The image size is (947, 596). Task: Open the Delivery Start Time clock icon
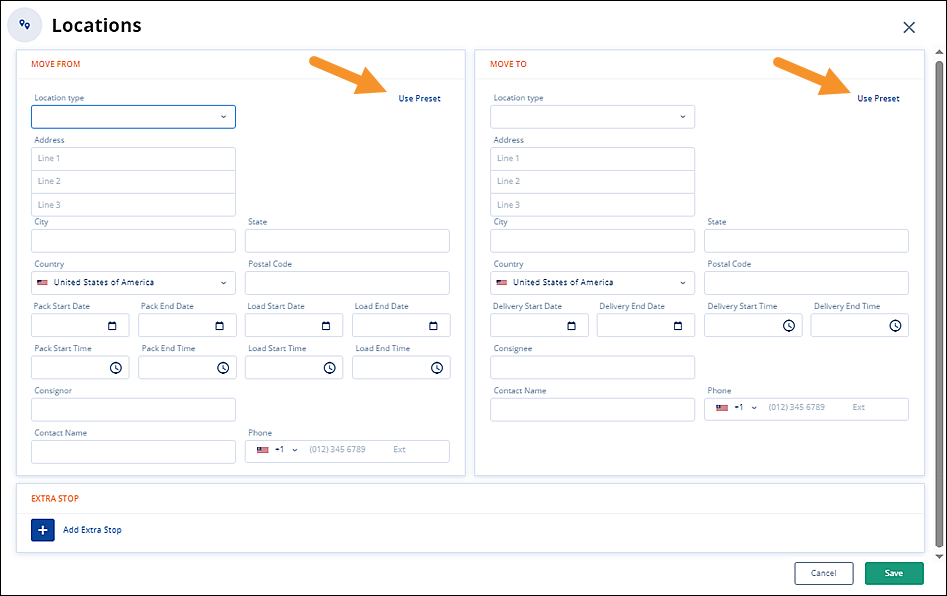coord(788,326)
